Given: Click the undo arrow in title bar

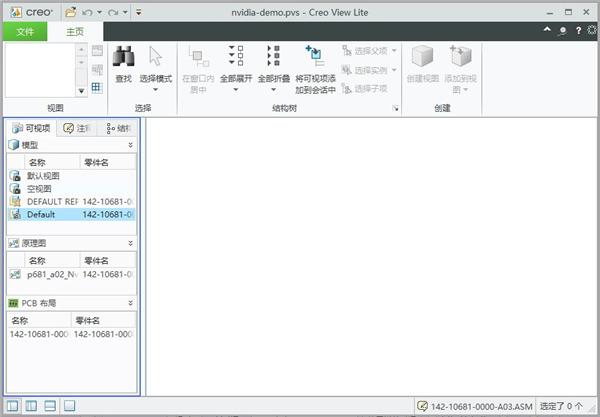Looking at the screenshot, I should (89, 10).
